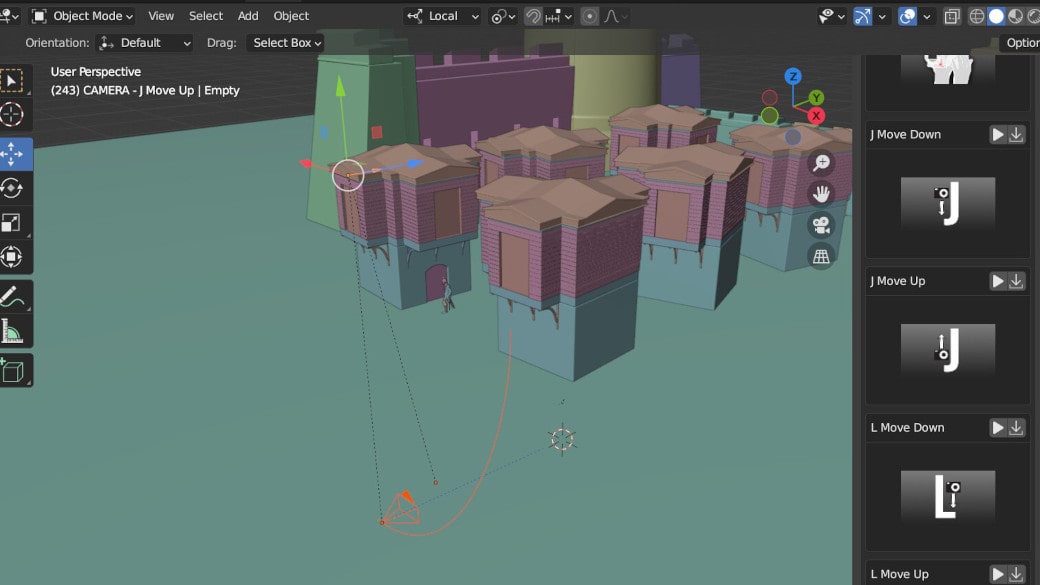Switch to wireframe viewport shading
This screenshot has width=1040, height=585.
click(977, 17)
